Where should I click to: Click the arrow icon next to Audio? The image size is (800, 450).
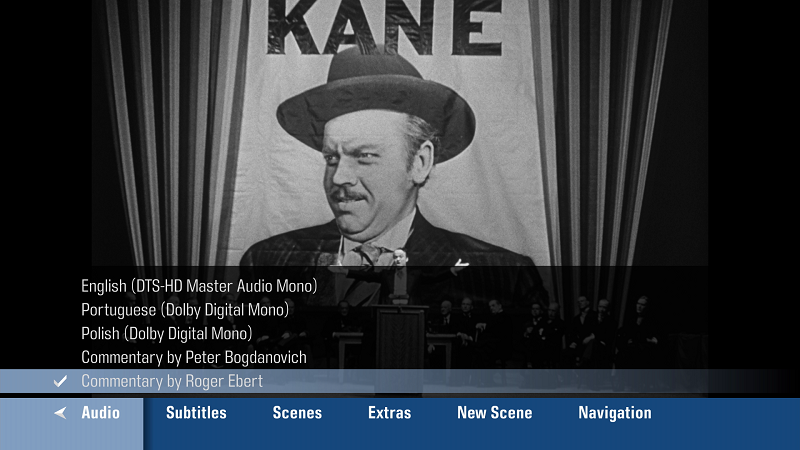[60, 413]
